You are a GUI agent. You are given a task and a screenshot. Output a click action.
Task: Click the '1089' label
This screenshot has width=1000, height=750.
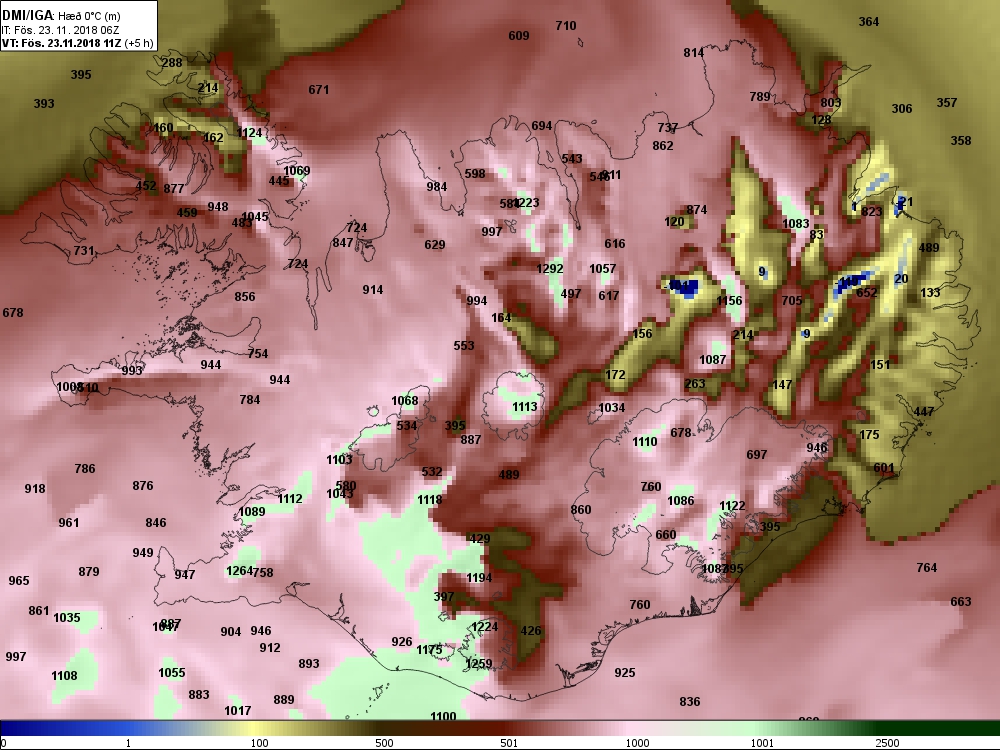[x=251, y=511]
